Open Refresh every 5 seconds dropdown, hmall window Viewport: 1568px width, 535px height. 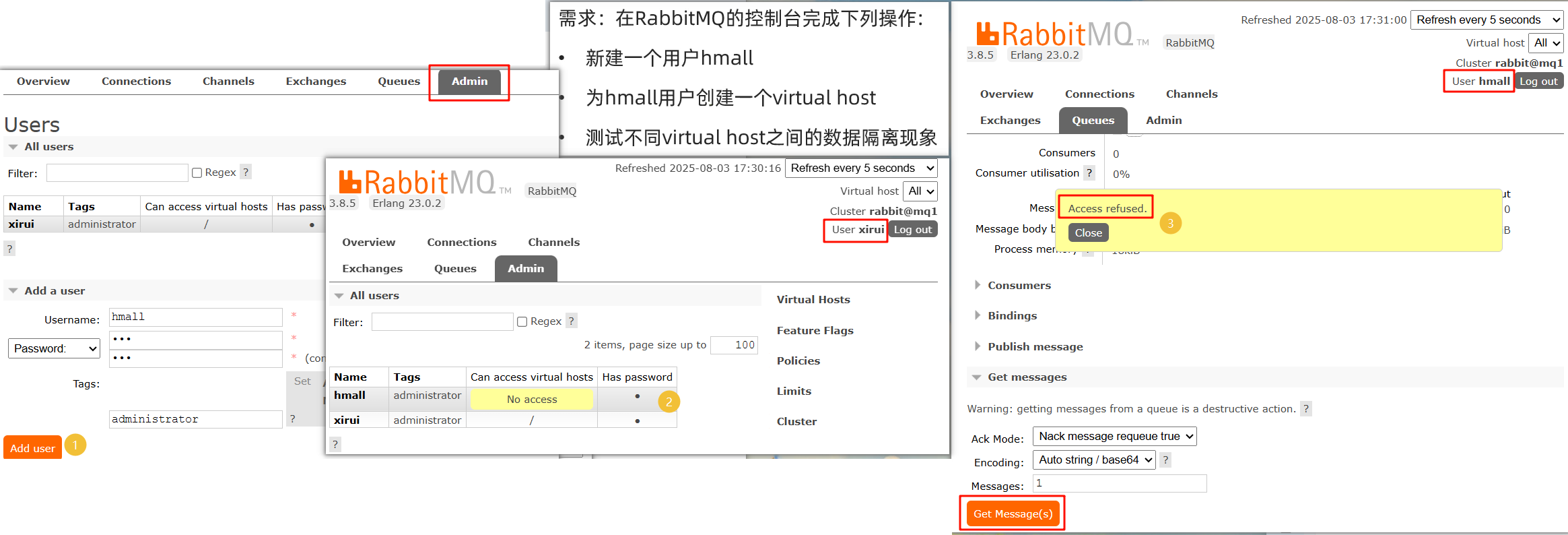(1487, 20)
